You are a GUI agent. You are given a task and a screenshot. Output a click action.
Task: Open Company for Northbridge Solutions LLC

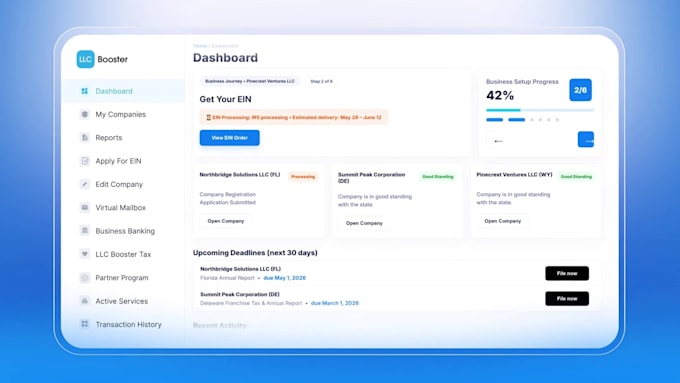226,221
